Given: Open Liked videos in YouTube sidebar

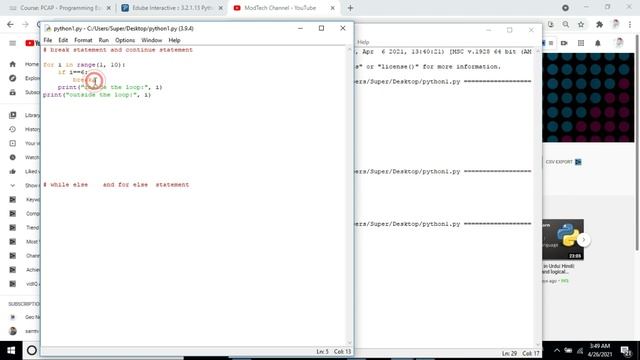Looking at the screenshot, I should (24, 171).
